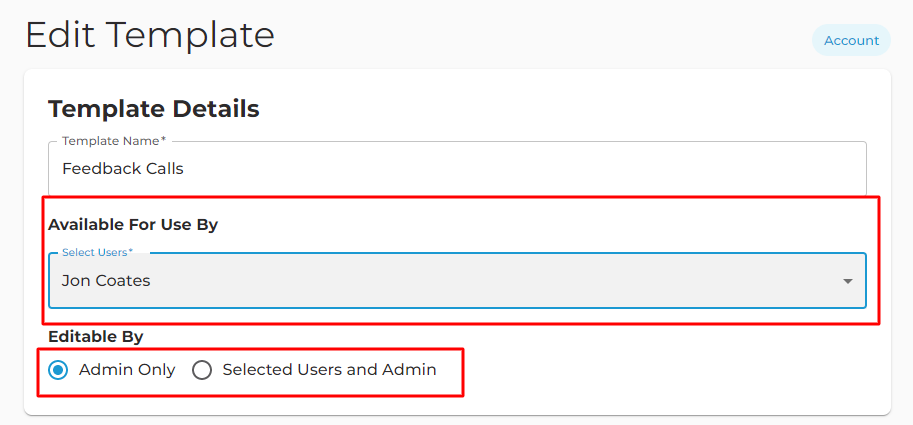Screen dimensions: 913x425
Task: Click the Edit Template page heading
Action: pos(150,35)
